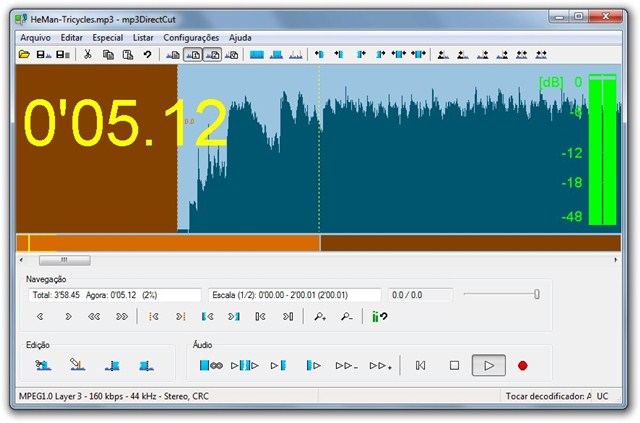Click the red record button
Viewport: 640px width, 423px height.
[522, 365]
